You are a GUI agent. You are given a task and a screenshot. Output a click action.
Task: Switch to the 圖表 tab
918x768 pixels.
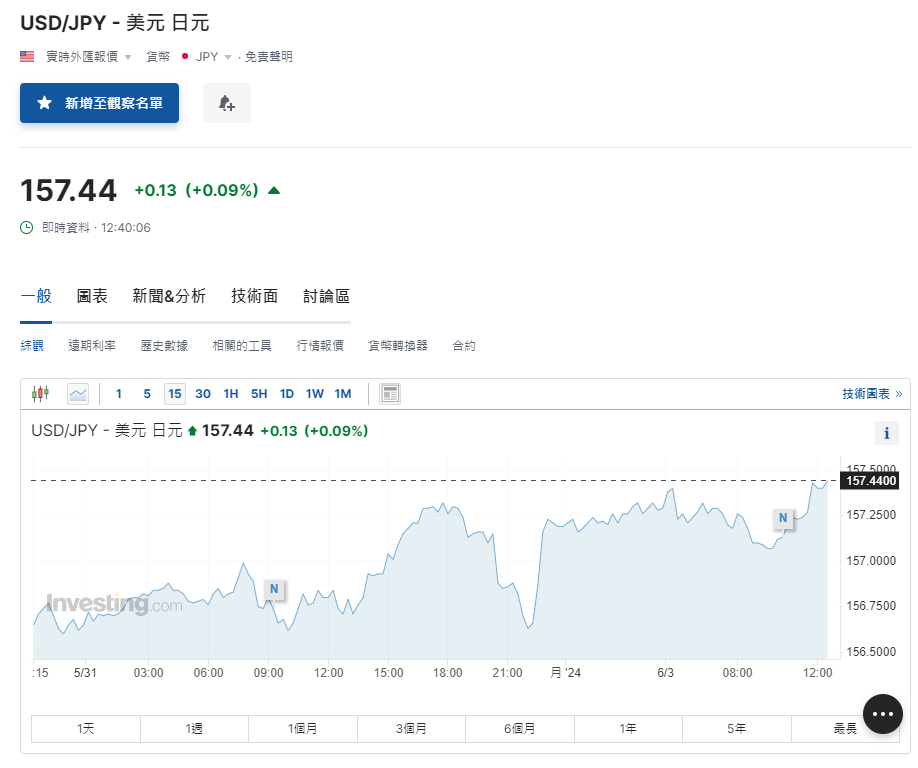pos(92,296)
